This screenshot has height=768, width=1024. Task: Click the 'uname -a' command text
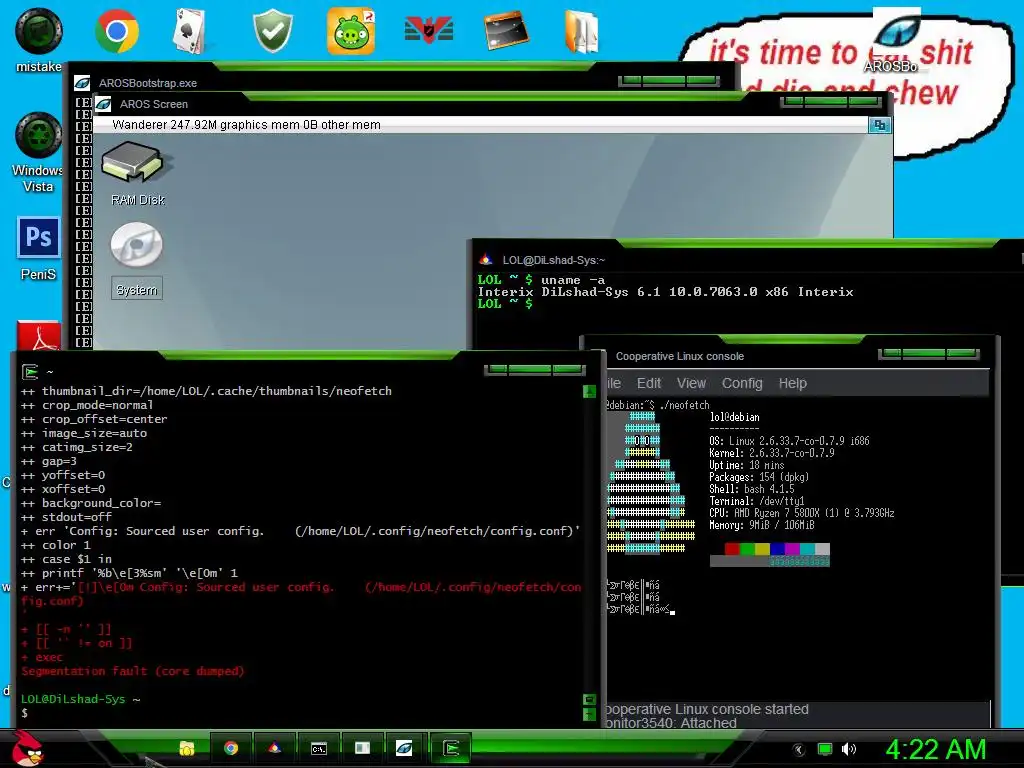(x=573, y=280)
